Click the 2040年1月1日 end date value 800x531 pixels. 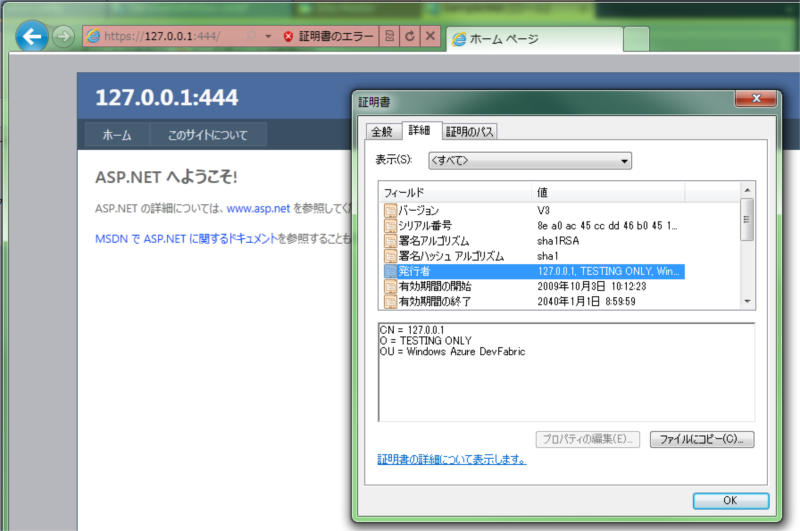click(586, 301)
